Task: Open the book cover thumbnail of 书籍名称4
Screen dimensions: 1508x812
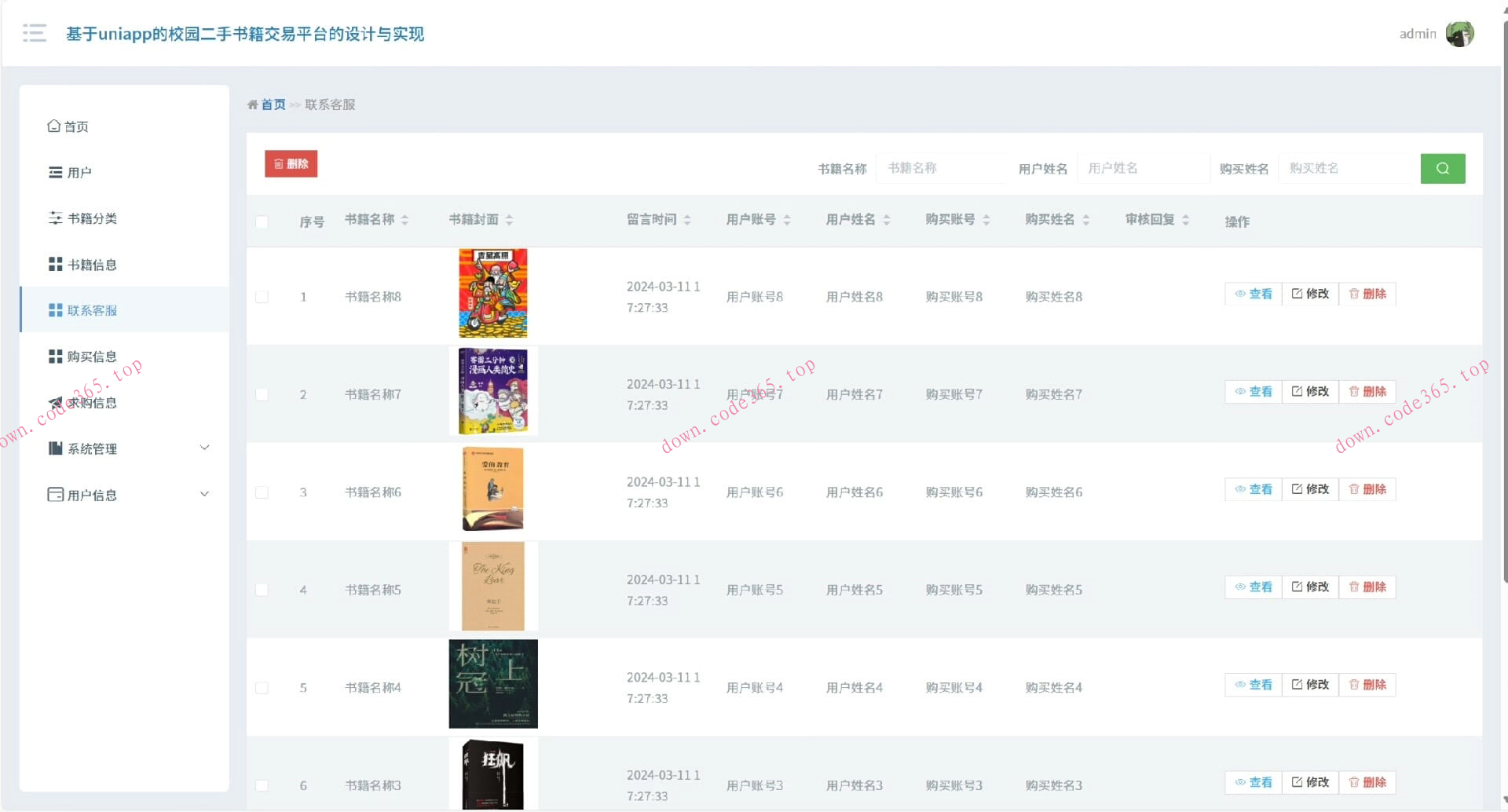Action: pos(493,683)
